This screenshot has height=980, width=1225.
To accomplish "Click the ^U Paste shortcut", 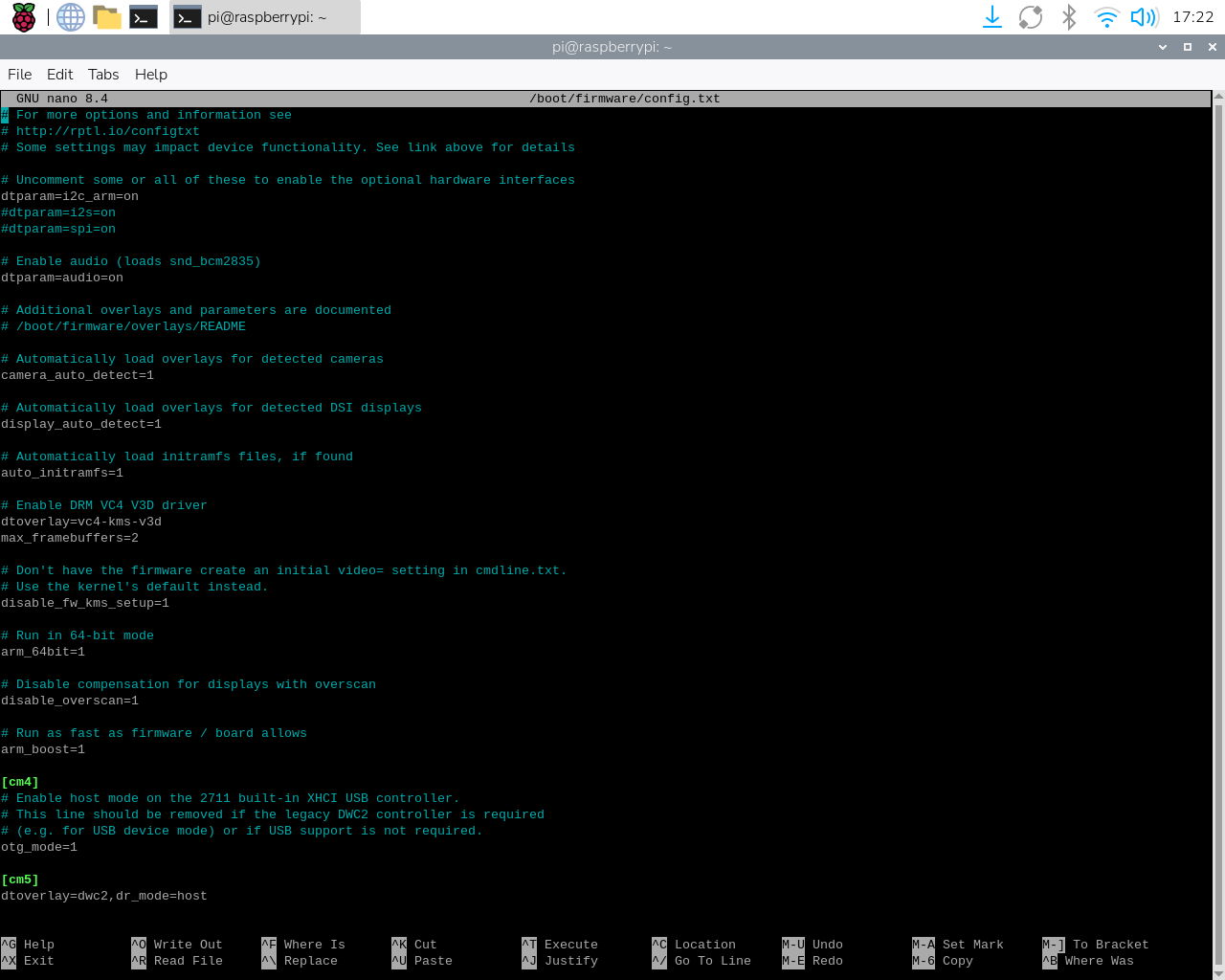I will tap(422, 961).
